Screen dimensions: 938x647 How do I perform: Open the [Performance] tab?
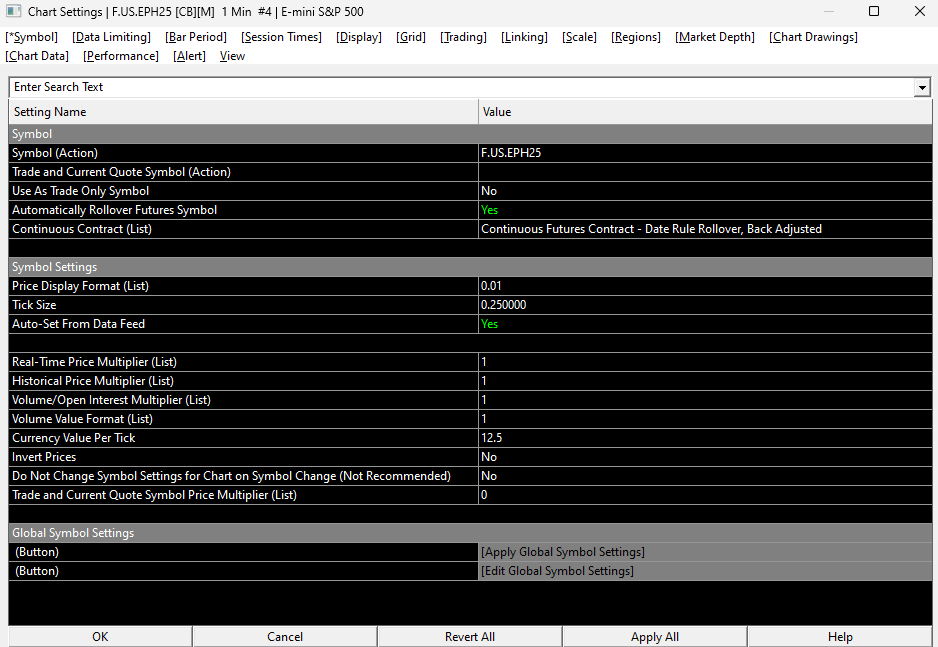[x=121, y=56]
